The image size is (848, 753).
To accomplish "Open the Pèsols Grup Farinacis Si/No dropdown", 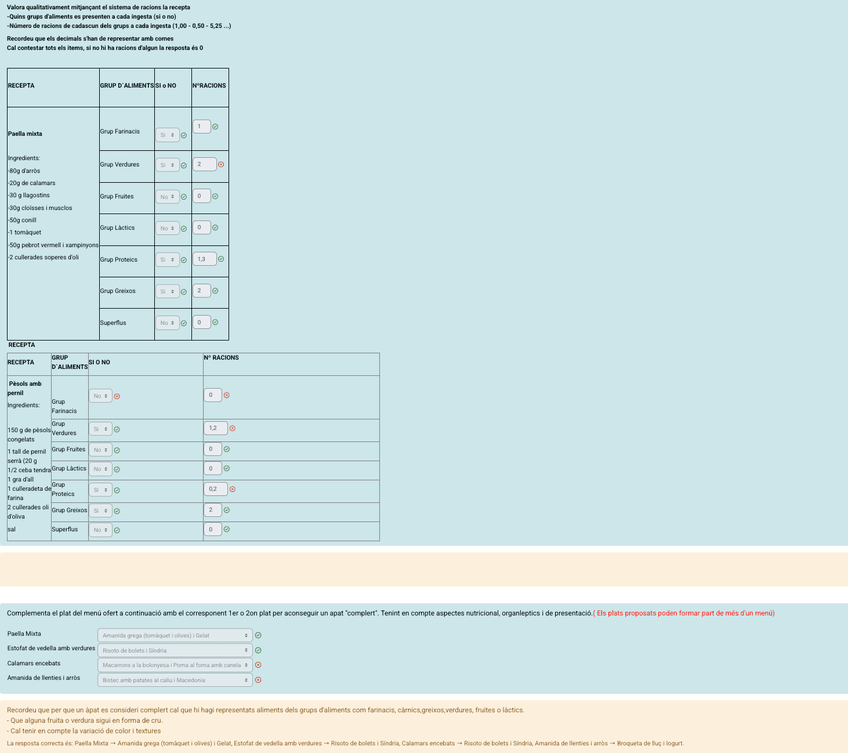I will [x=101, y=396].
